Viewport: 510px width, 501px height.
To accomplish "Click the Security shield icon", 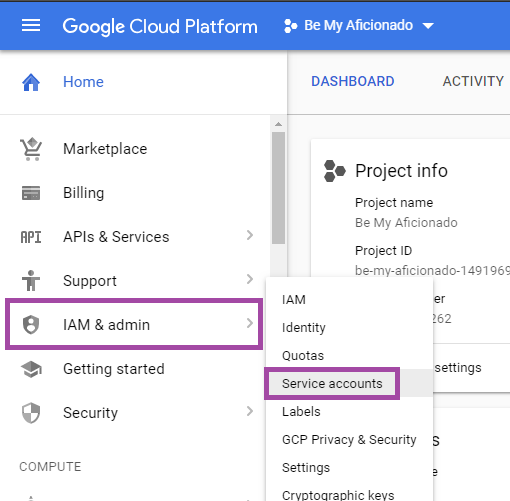I will point(31,413).
